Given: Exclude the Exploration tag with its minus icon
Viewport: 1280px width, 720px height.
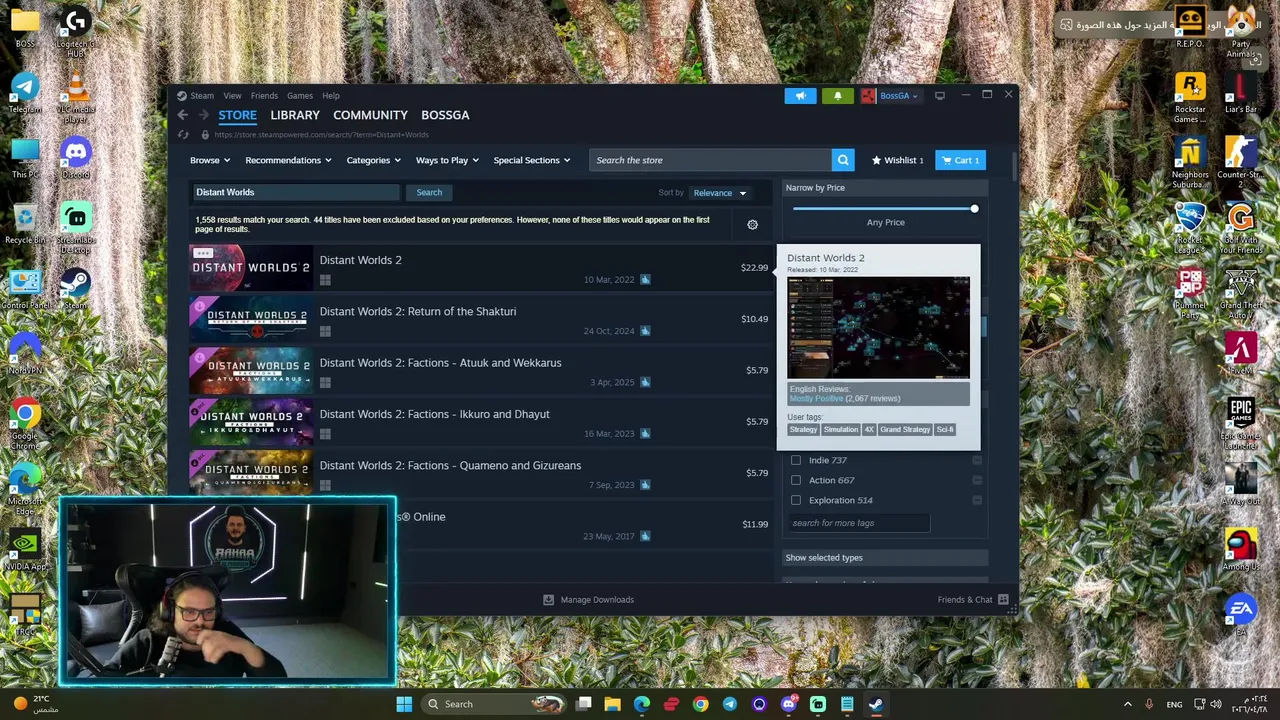Looking at the screenshot, I should 977,500.
